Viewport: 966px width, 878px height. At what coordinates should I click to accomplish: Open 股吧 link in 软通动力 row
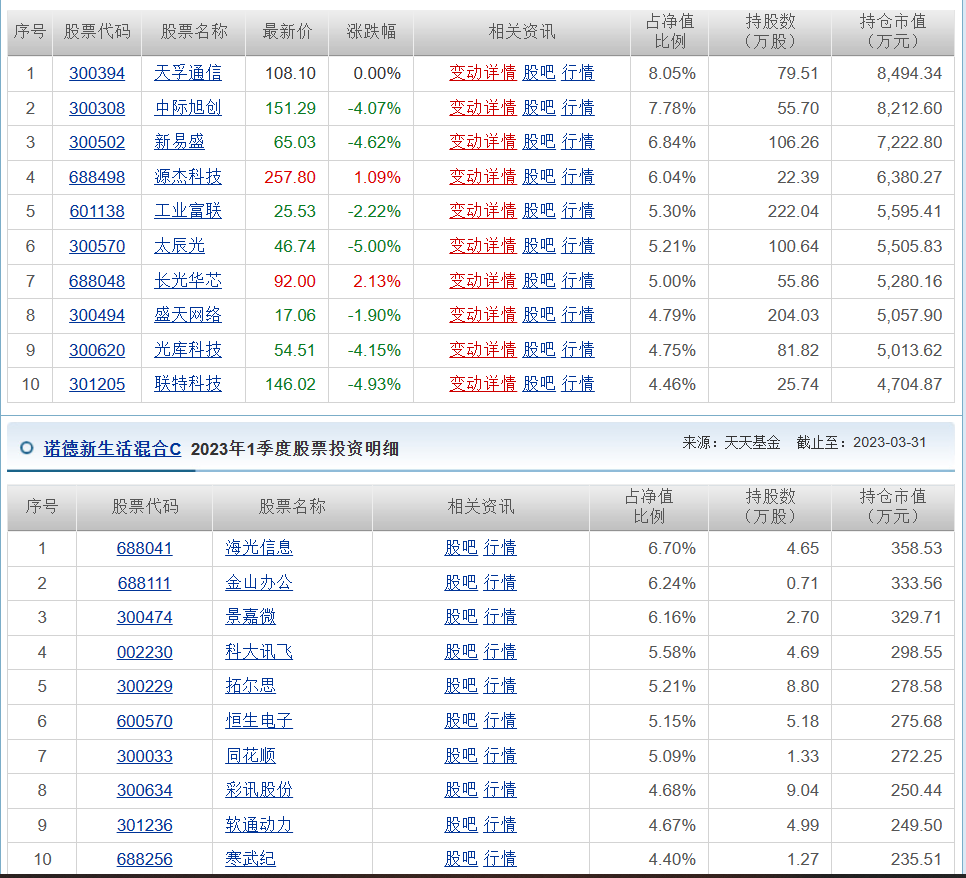click(x=461, y=826)
